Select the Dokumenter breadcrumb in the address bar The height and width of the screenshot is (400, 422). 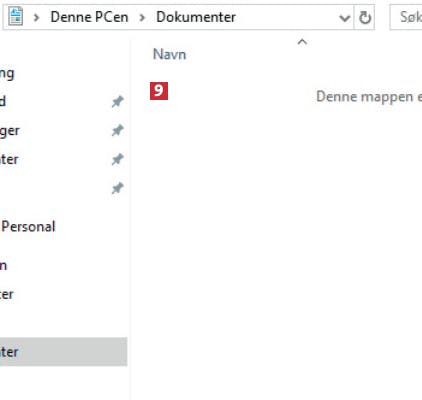[x=196, y=17]
